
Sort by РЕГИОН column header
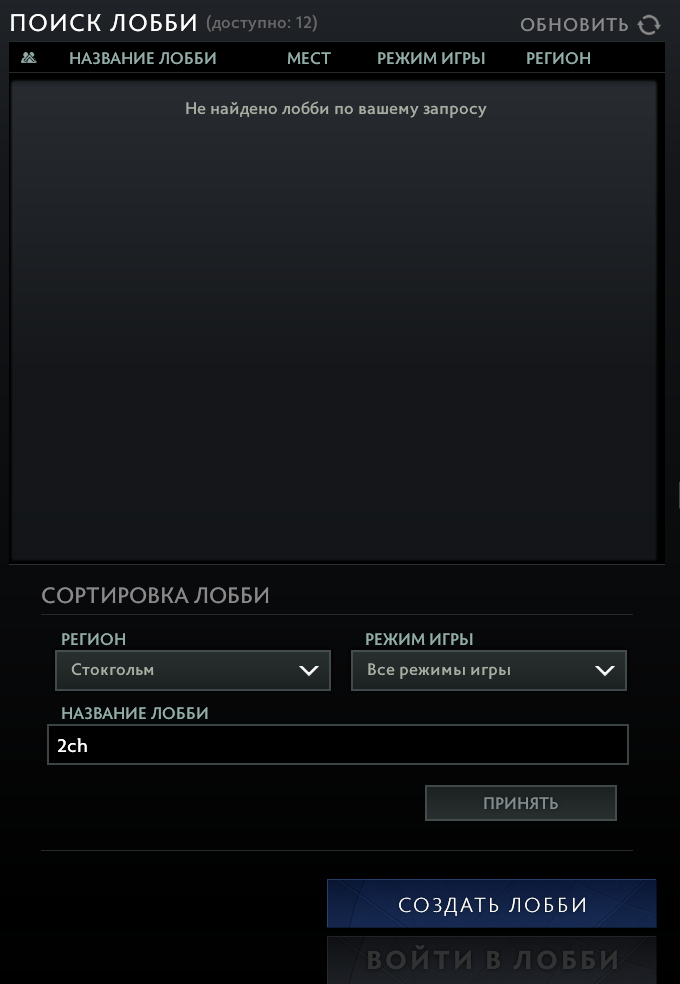point(558,58)
